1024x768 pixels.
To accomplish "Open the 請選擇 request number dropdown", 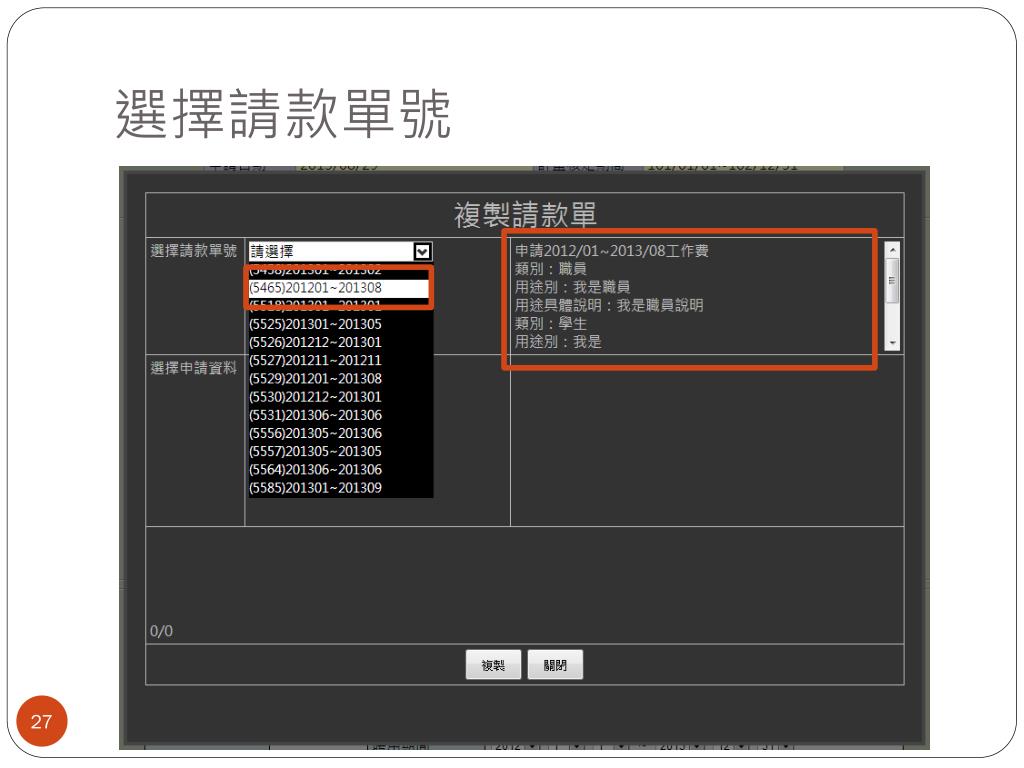I will tap(340, 251).
